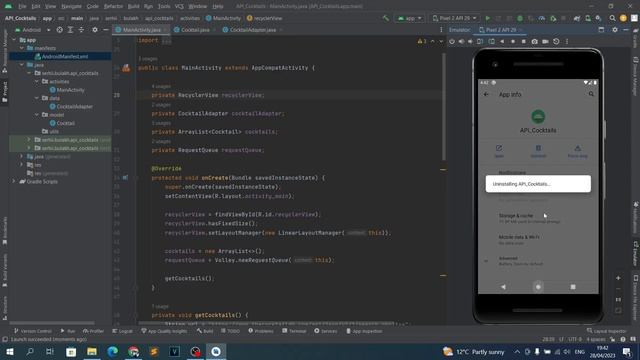
Task: Click the editor vertical scrollbar
Action: tap(443, 107)
